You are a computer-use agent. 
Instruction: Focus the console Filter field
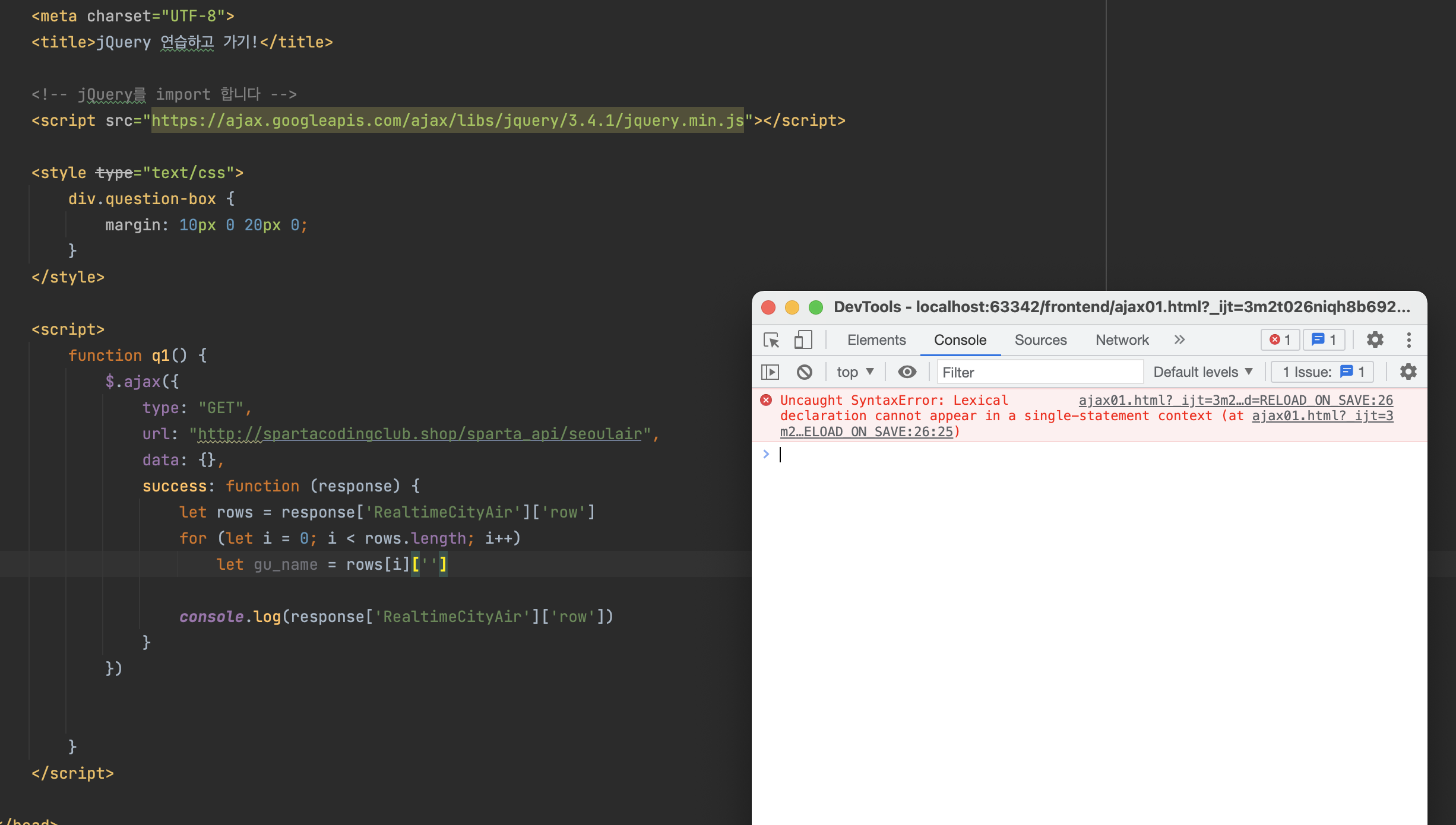point(1040,372)
